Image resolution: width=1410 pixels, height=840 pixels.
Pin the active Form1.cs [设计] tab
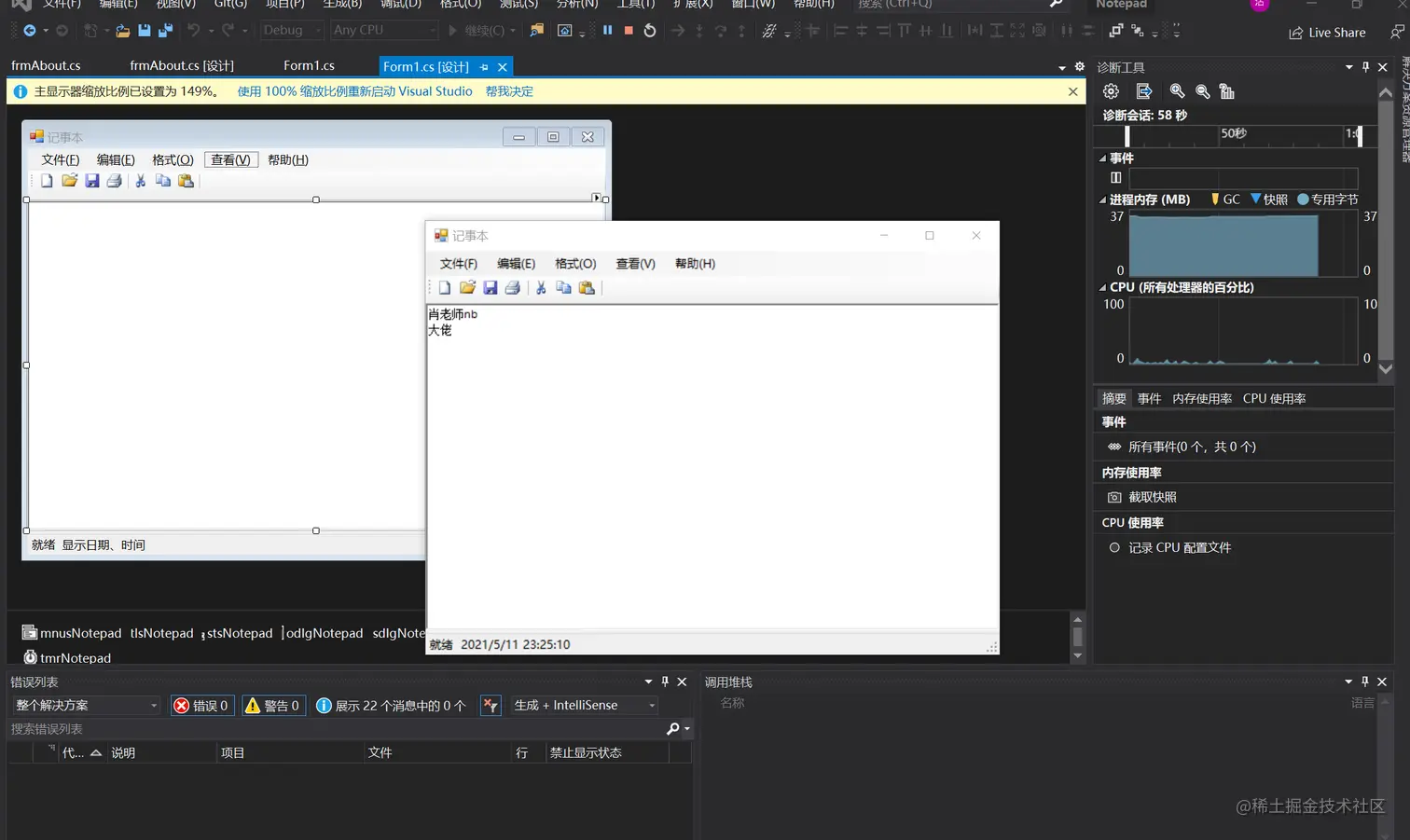(484, 67)
